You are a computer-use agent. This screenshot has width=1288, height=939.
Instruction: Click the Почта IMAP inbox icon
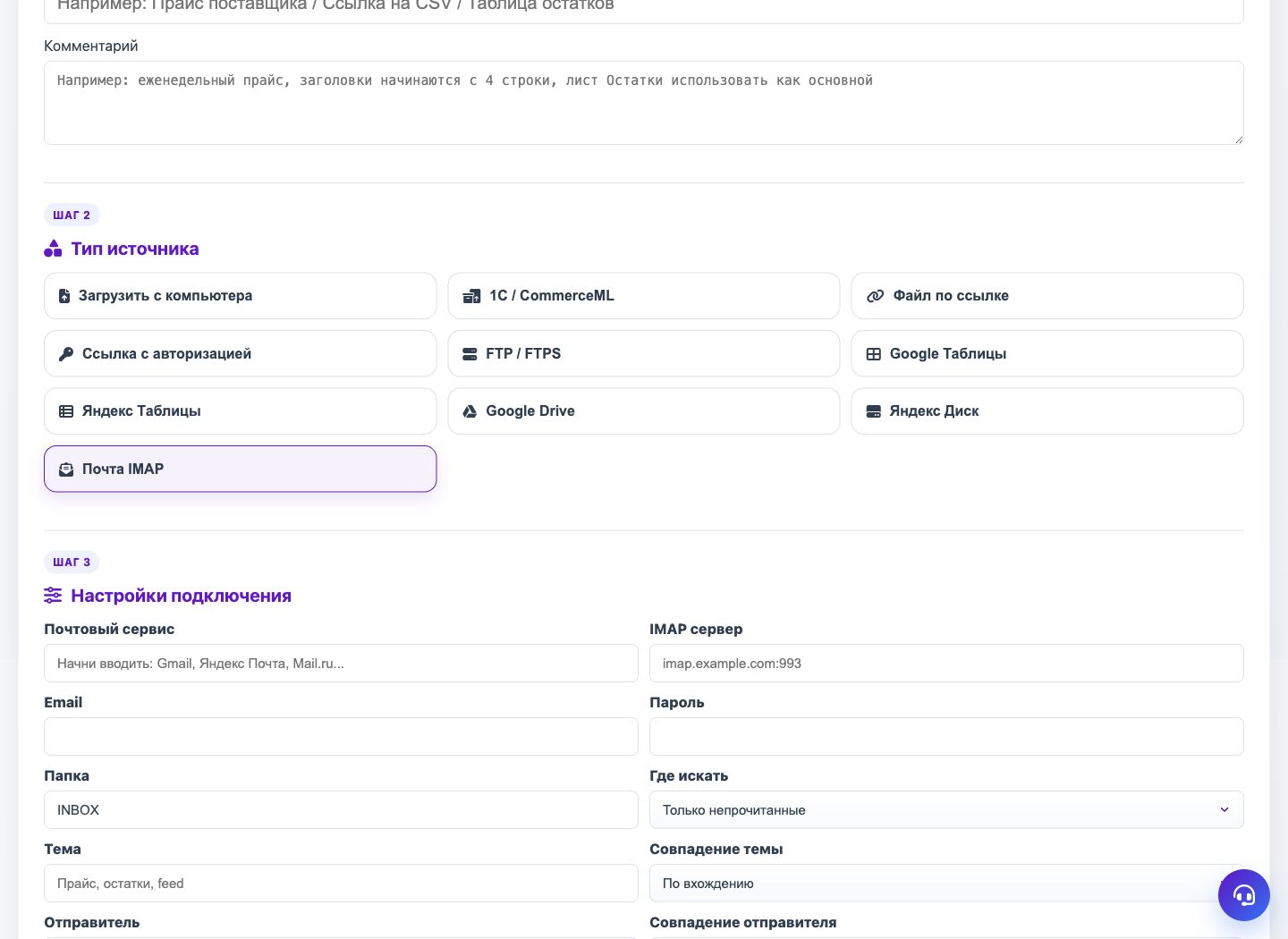tap(66, 469)
